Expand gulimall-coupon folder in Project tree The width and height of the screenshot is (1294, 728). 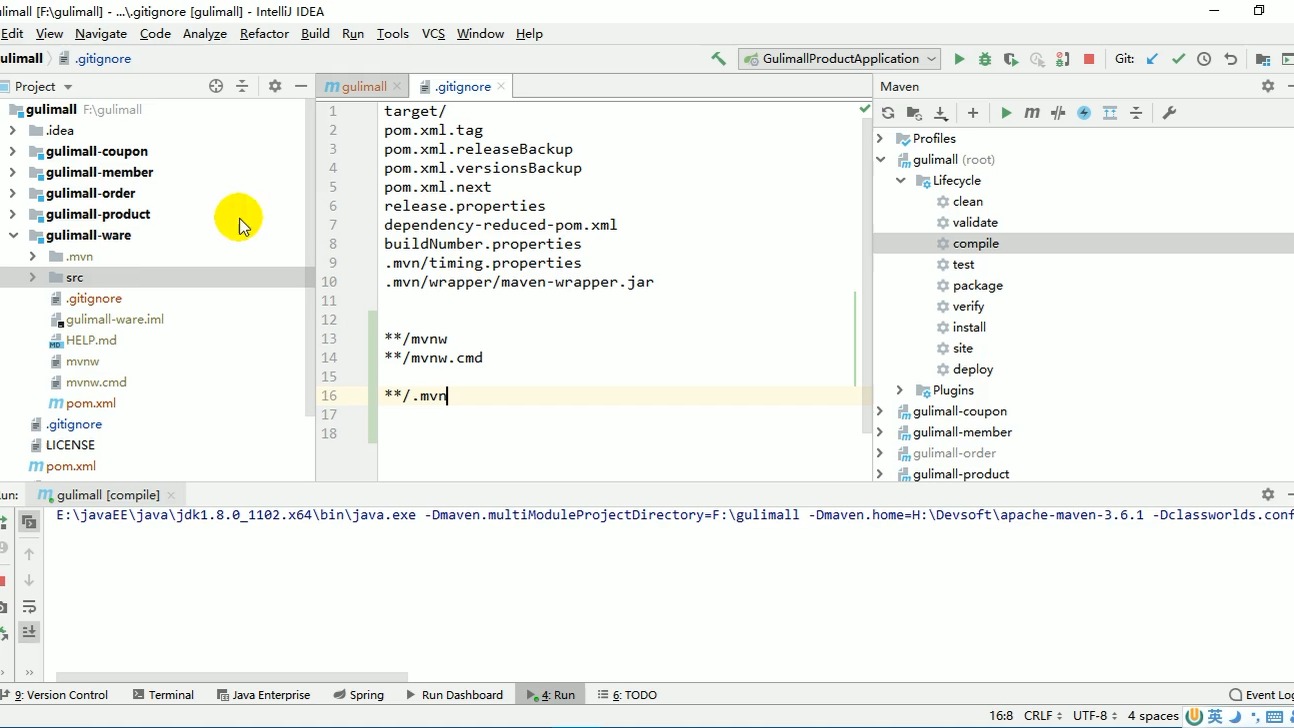[12, 151]
